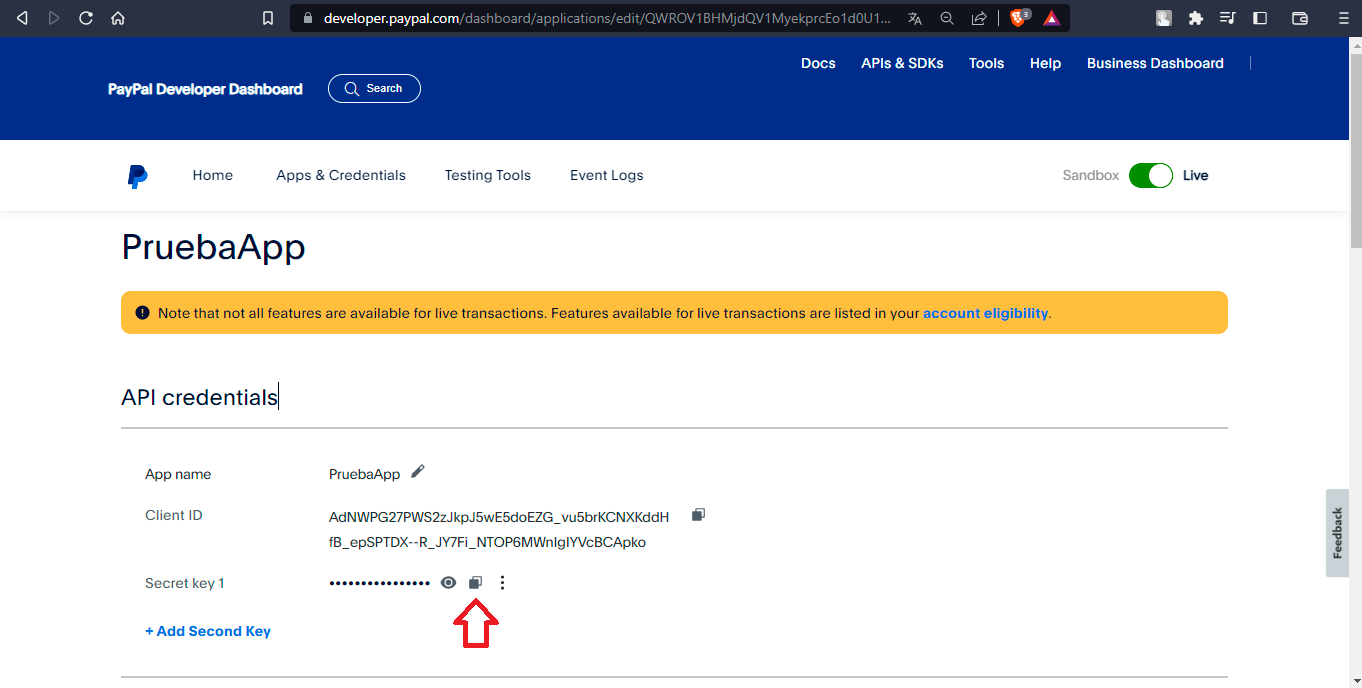This screenshot has height=688, width=1362.
Task: Open the Feedback side tab
Action: [1338, 533]
